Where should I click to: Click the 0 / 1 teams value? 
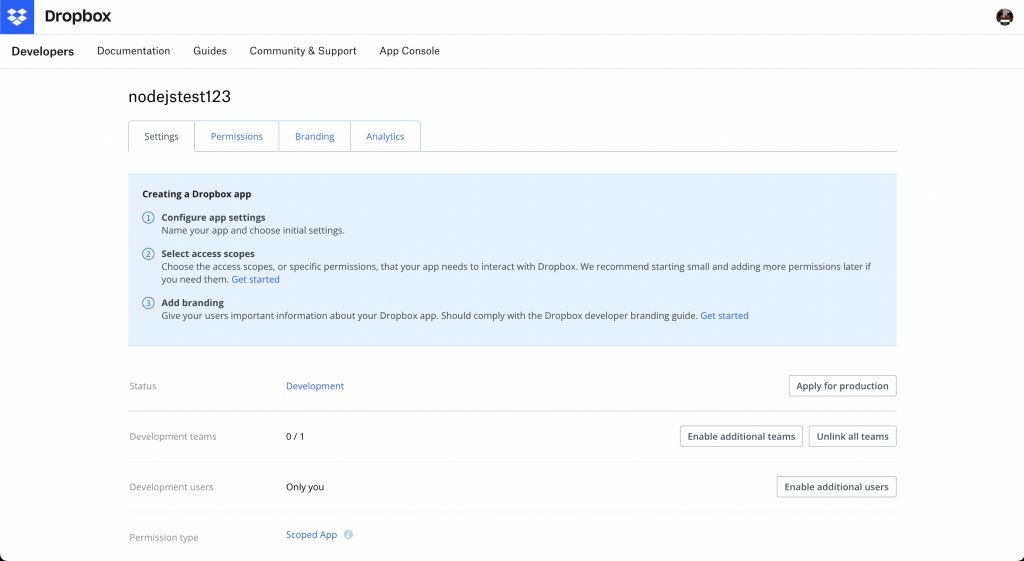pyautogui.click(x=295, y=436)
